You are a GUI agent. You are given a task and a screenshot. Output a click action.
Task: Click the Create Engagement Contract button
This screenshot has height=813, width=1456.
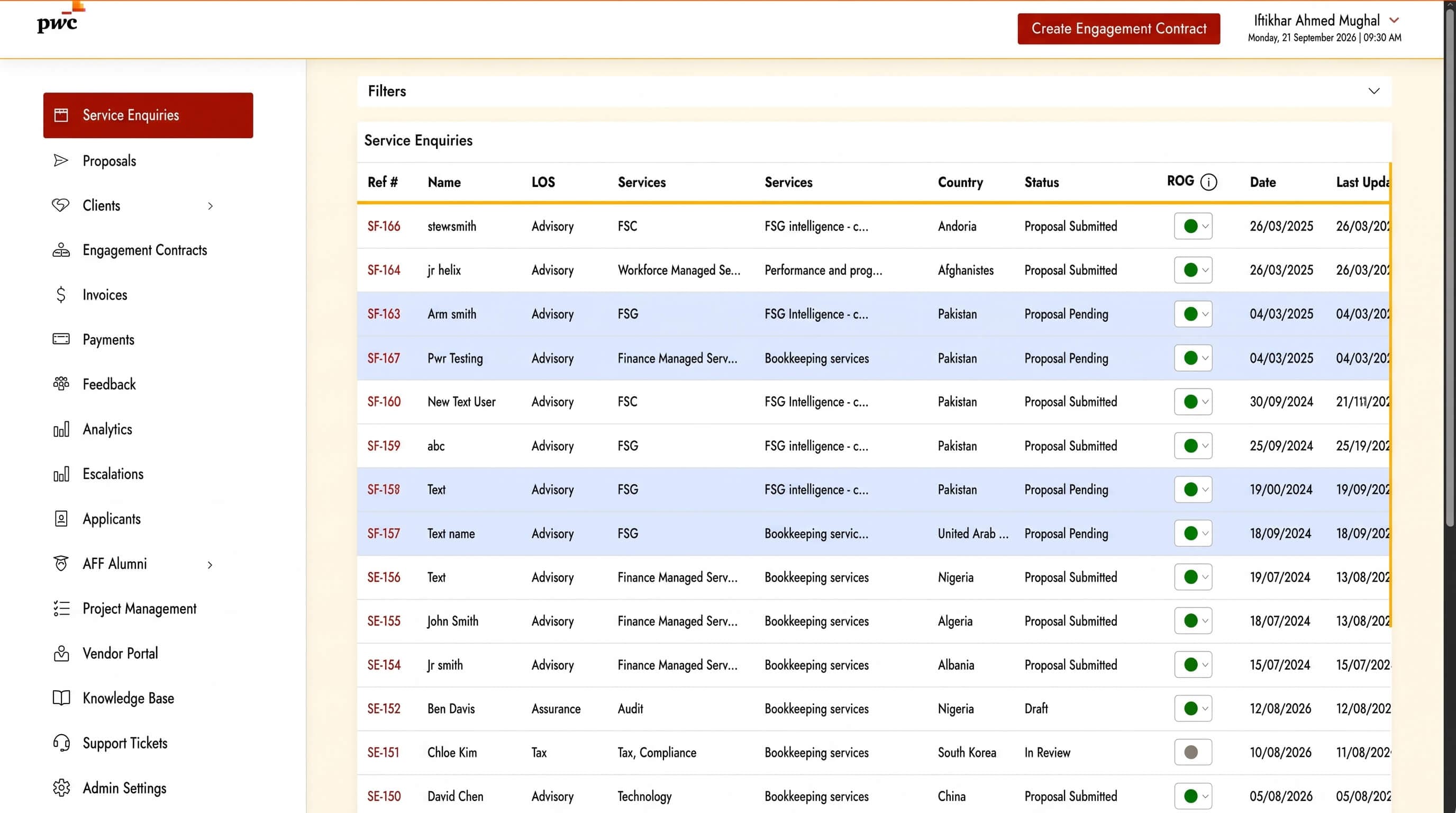coord(1118,29)
